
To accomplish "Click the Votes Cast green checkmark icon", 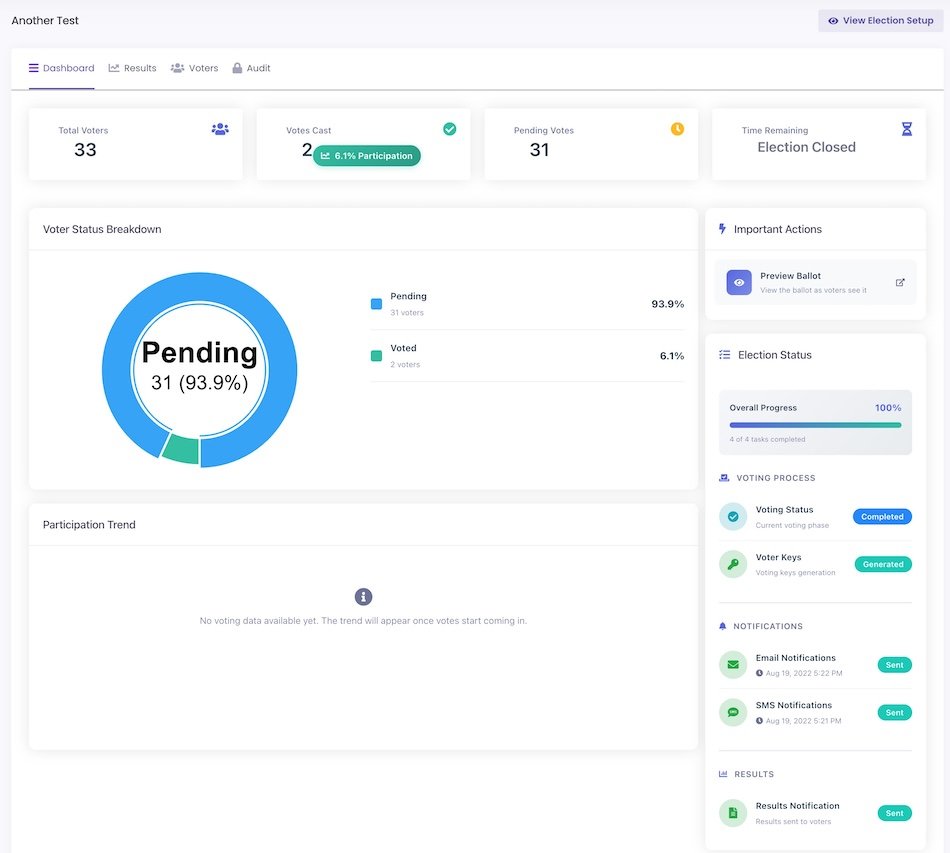I will coord(450,129).
